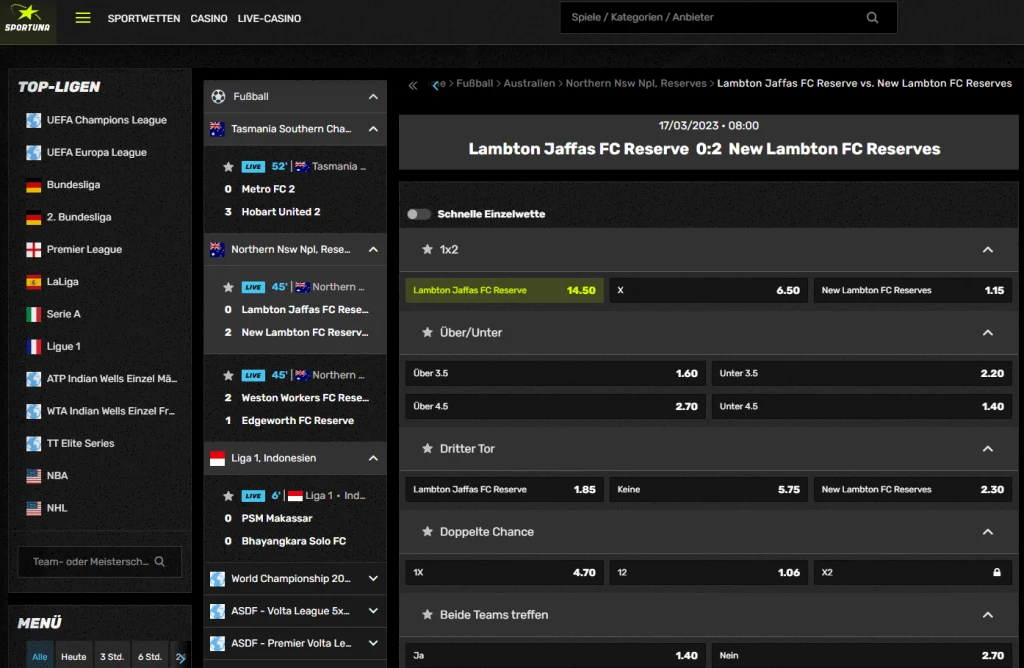Viewport: 1024px width, 668px height.
Task: Star the Doppelte Chance market
Action: tap(427, 532)
